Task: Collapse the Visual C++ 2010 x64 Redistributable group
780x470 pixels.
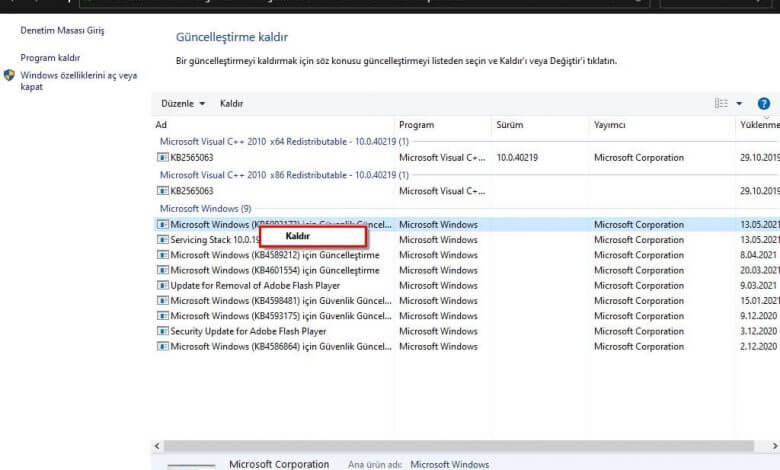Action: point(284,141)
